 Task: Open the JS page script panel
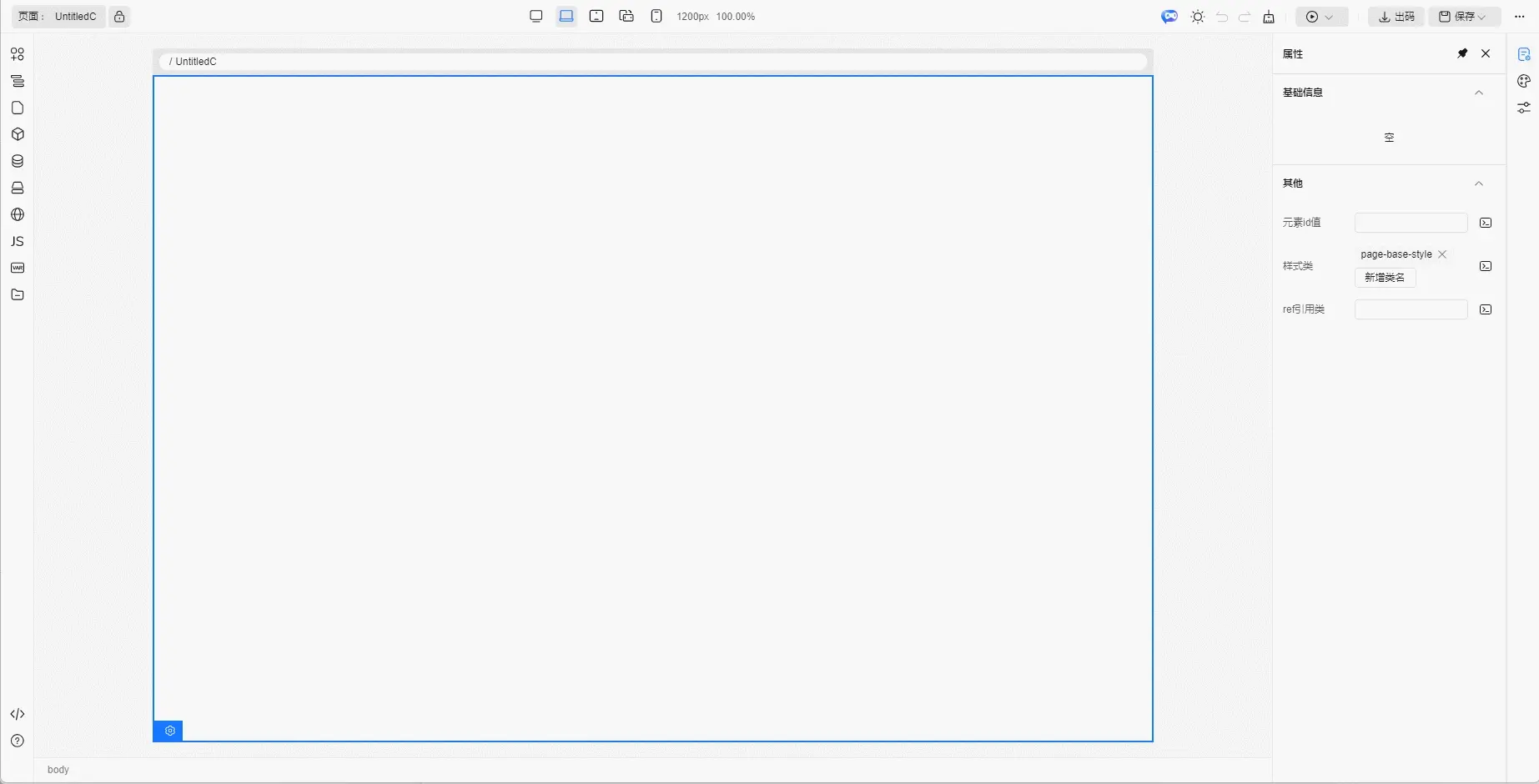(x=18, y=241)
